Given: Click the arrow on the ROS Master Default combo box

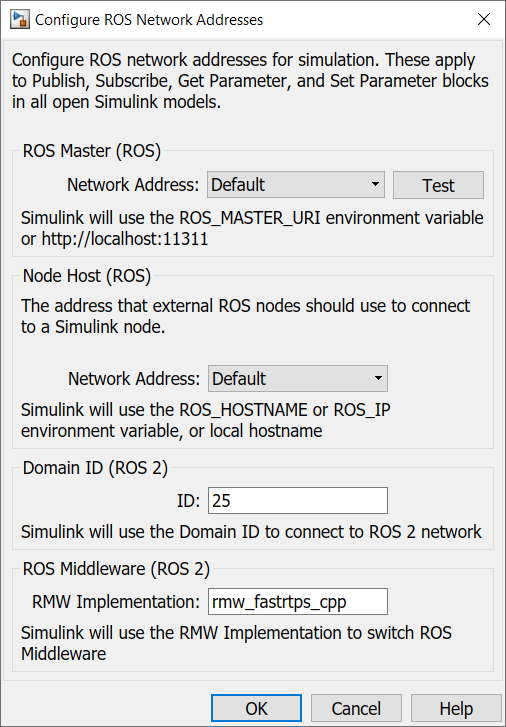Looking at the screenshot, I should point(375,184).
